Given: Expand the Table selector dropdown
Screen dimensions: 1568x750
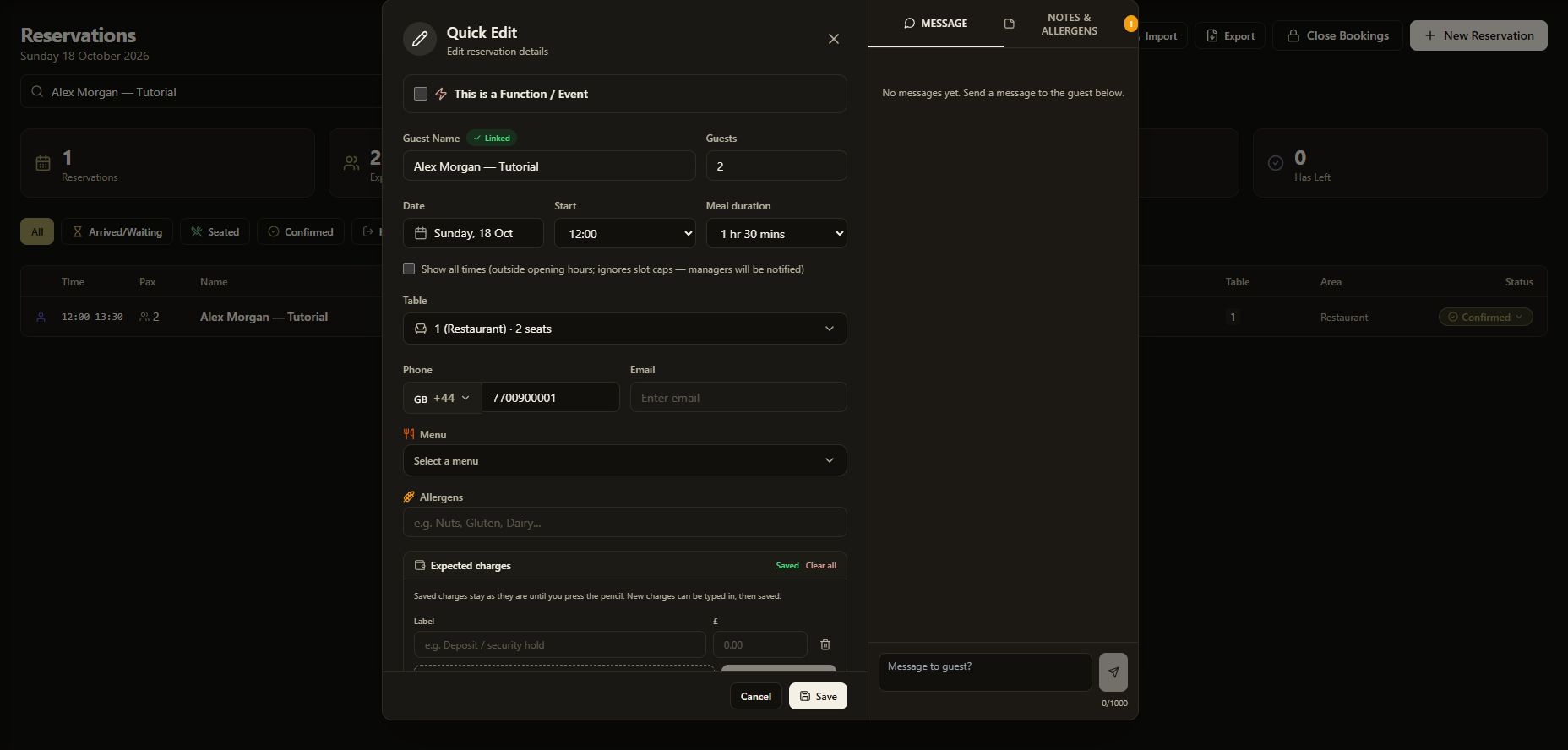Looking at the screenshot, I should (625, 329).
